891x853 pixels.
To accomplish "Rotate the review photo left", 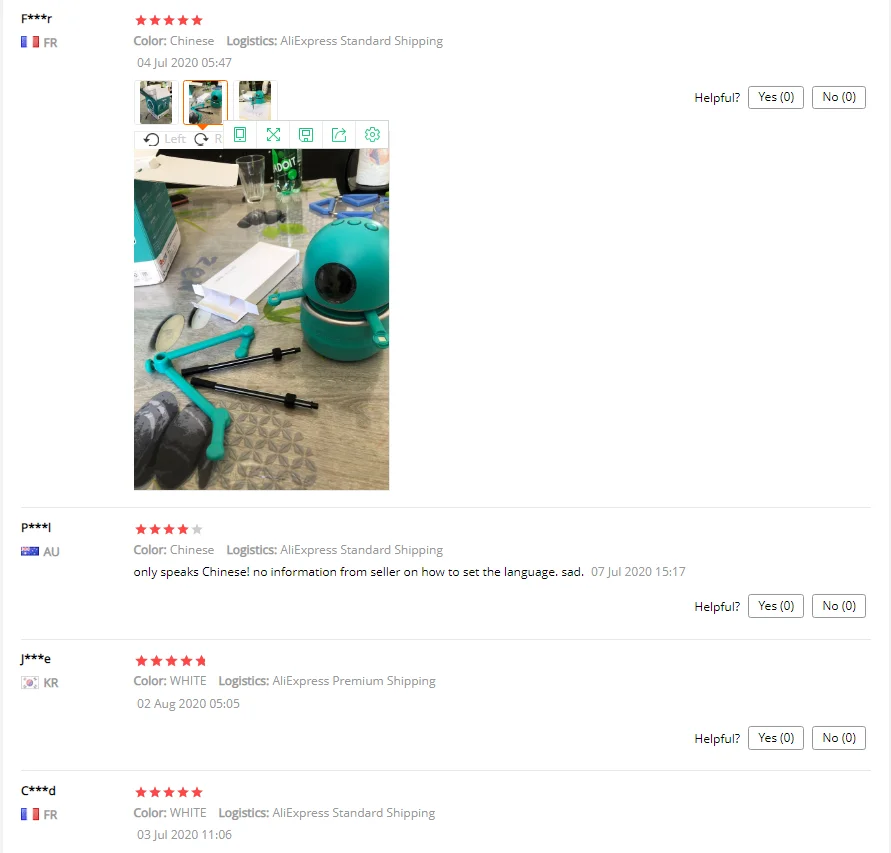I will 165,139.
